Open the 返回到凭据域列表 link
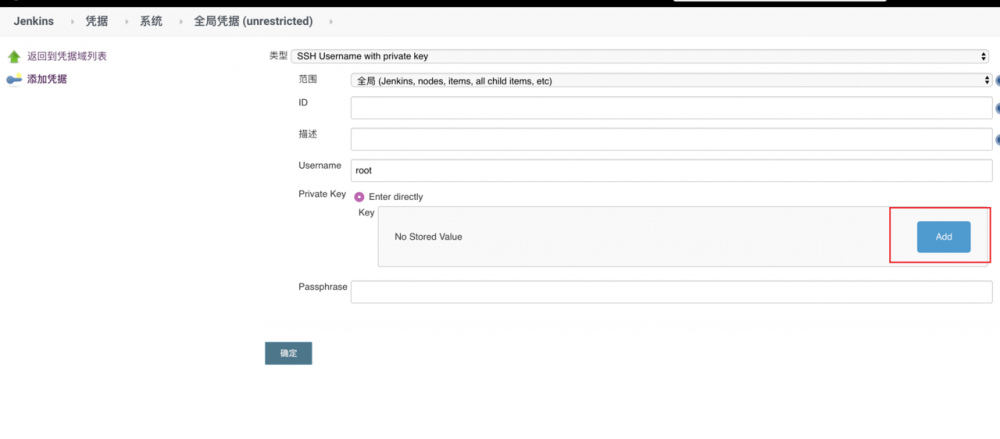The width and height of the screenshot is (1000, 439). pyautogui.click(x=67, y=56)
